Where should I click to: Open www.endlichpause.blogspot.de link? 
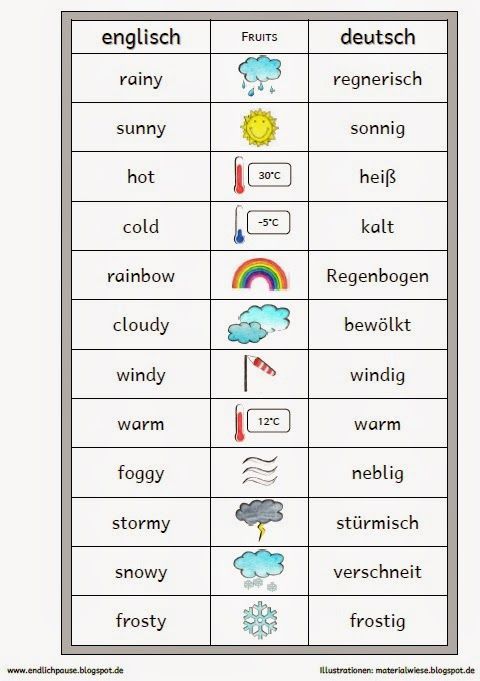(x=63, y=671)
